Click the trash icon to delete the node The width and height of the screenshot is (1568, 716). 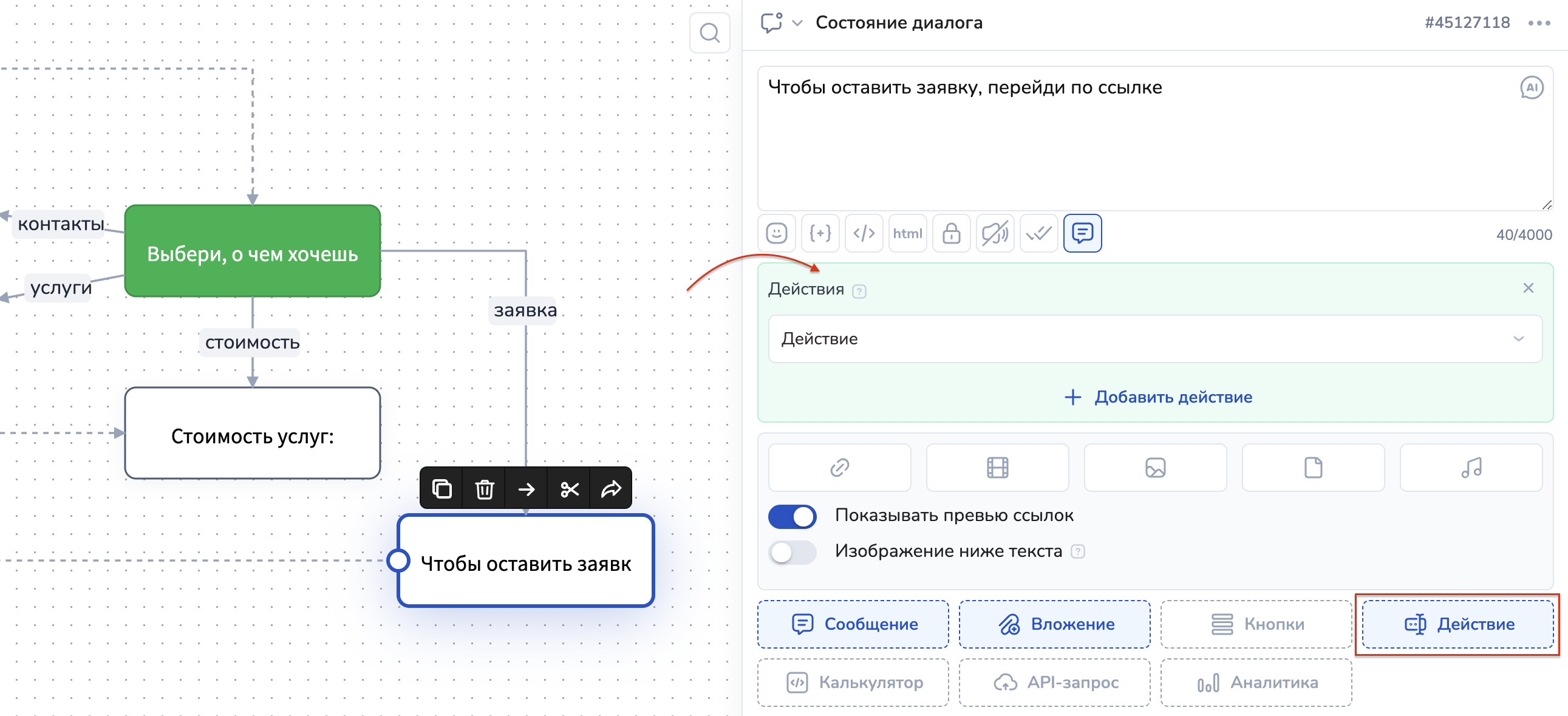pyautogui.click(x=484, y=489)
